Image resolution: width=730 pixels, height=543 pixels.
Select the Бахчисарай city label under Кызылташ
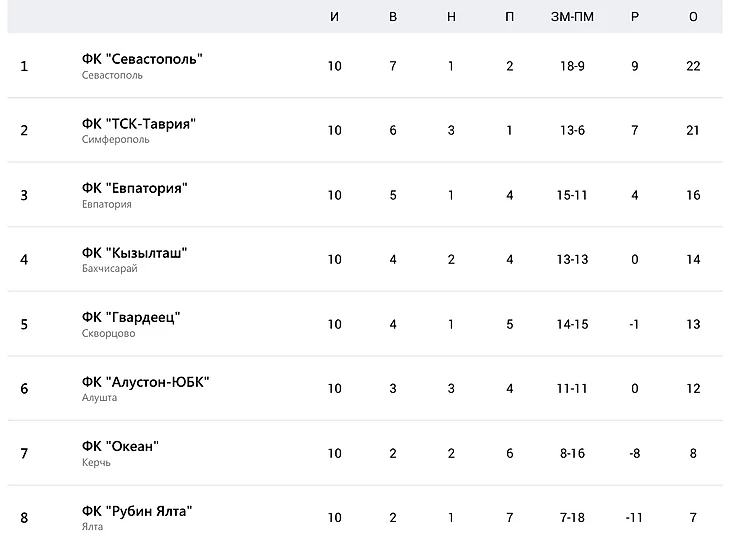click(x=109, y=269)
